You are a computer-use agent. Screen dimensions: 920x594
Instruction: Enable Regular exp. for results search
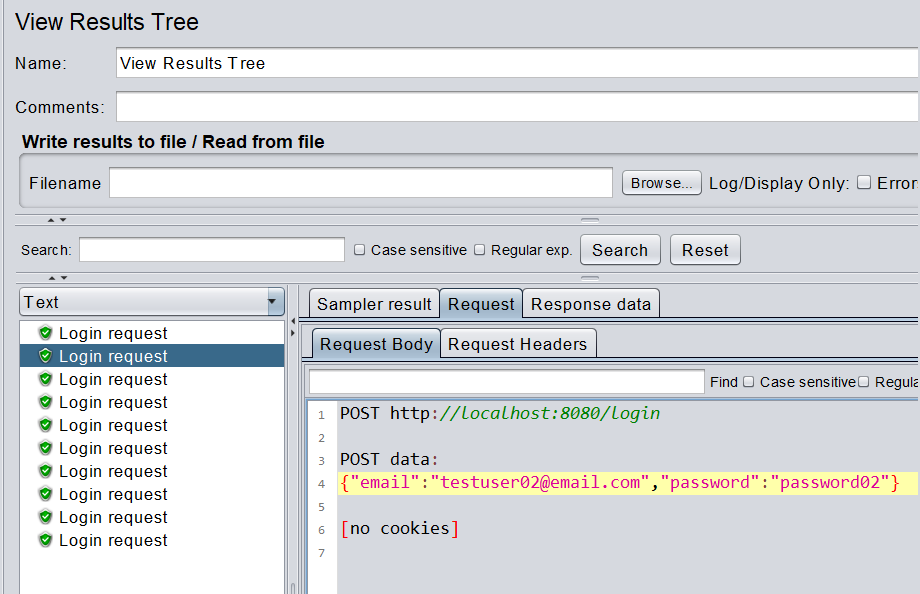[x=479, y=250]
